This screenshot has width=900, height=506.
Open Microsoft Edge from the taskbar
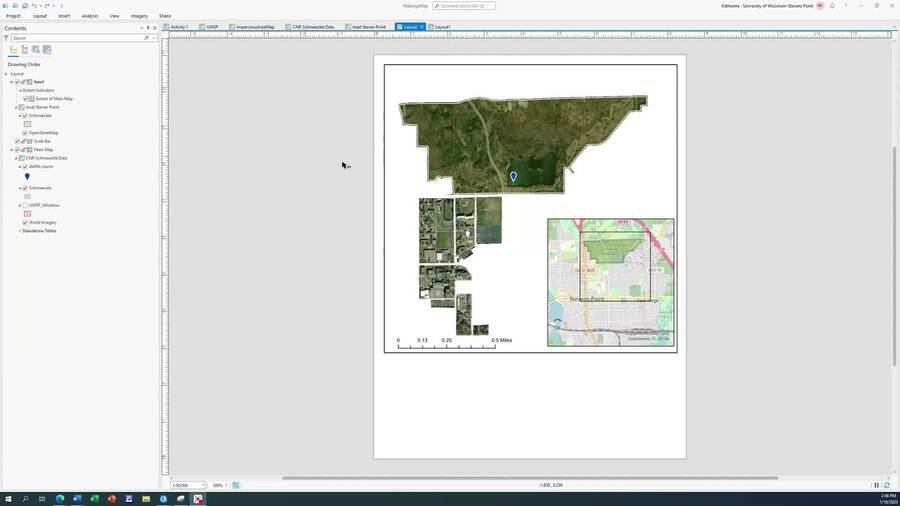(60, 499)
